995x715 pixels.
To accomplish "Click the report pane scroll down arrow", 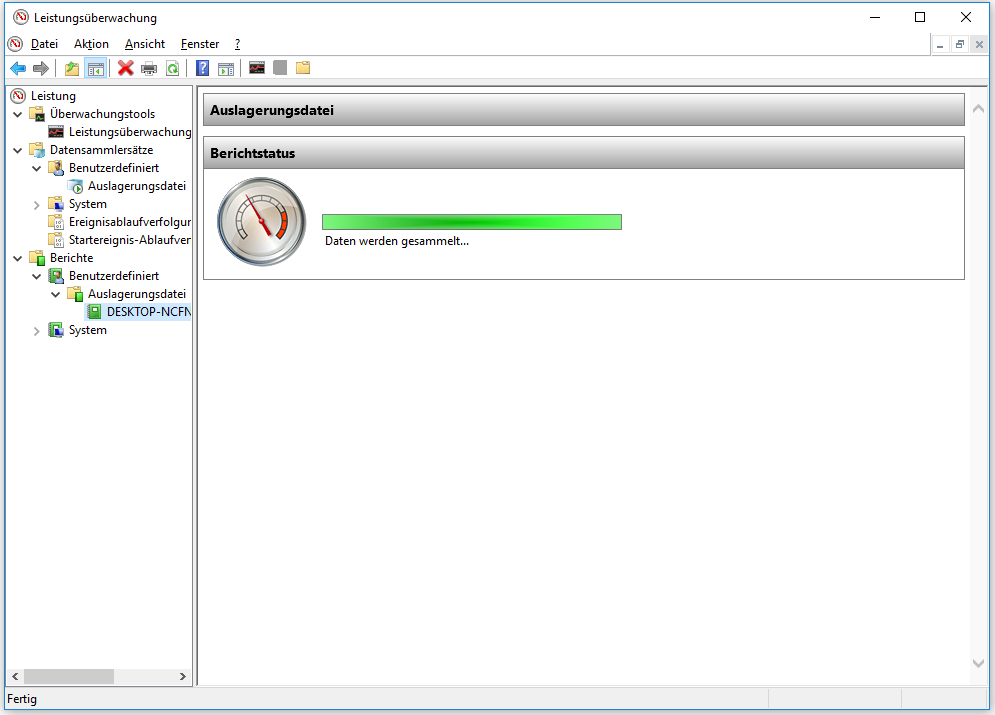I will point(979,663).
